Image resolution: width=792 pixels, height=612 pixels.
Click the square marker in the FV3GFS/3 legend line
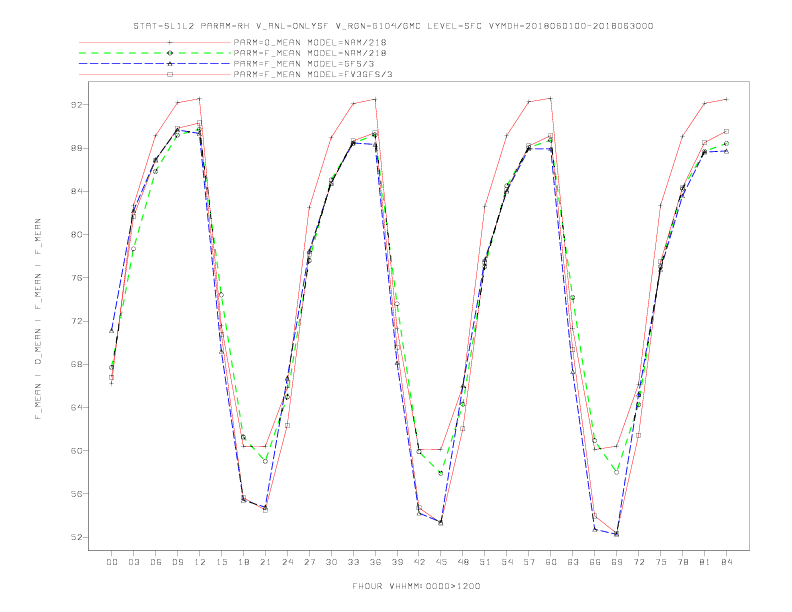tap(170, 74)
